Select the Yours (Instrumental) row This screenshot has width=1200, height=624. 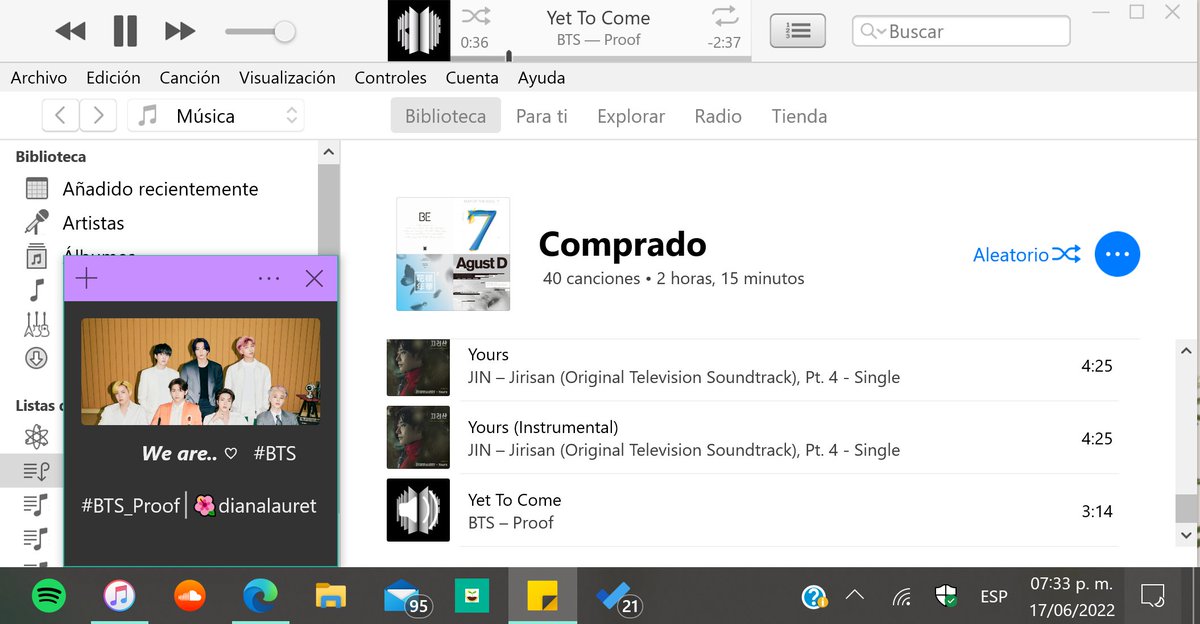(x=752, y=438)
